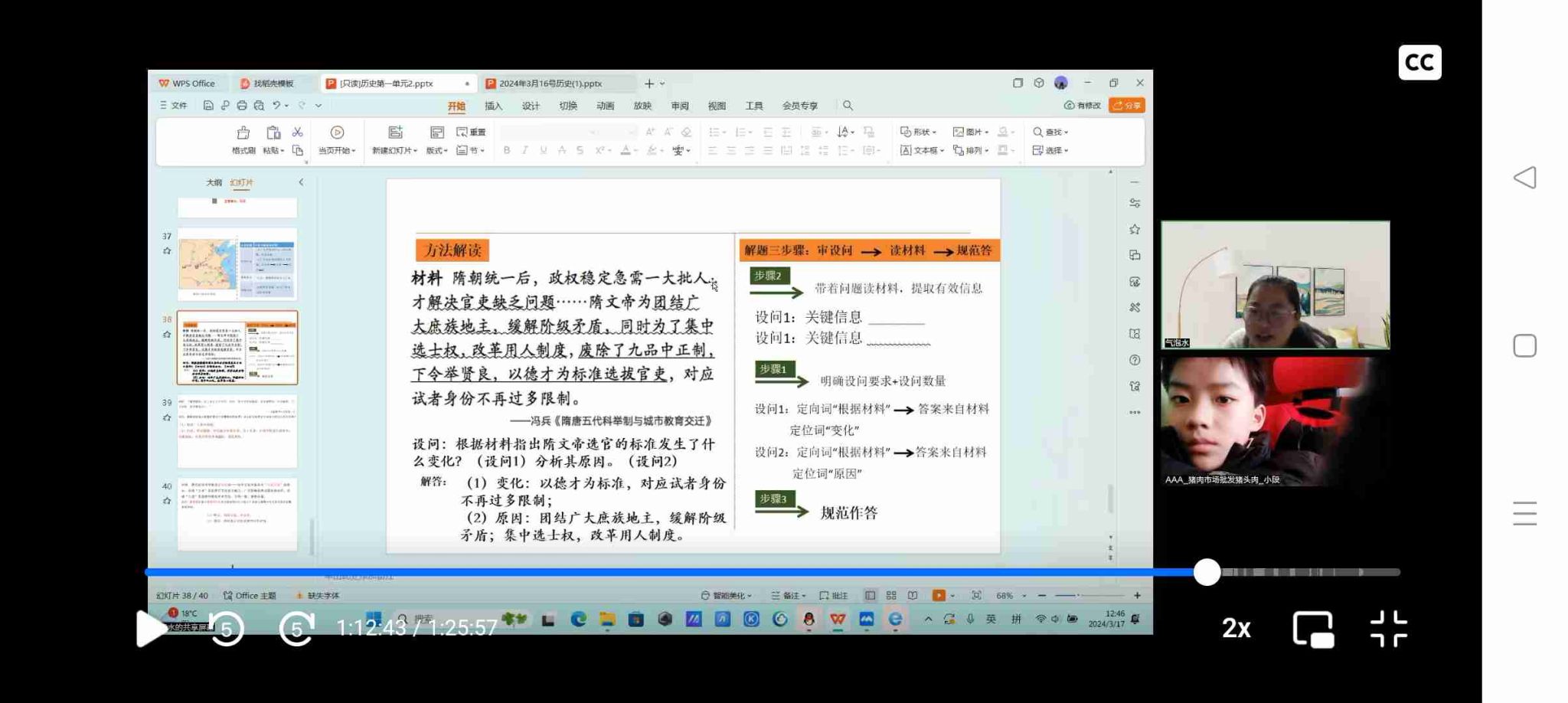Image resolution: width=1568 pixels, height=703 pixels.
Task: Exit fullscreen video mode
Action: click(1389, 629)
